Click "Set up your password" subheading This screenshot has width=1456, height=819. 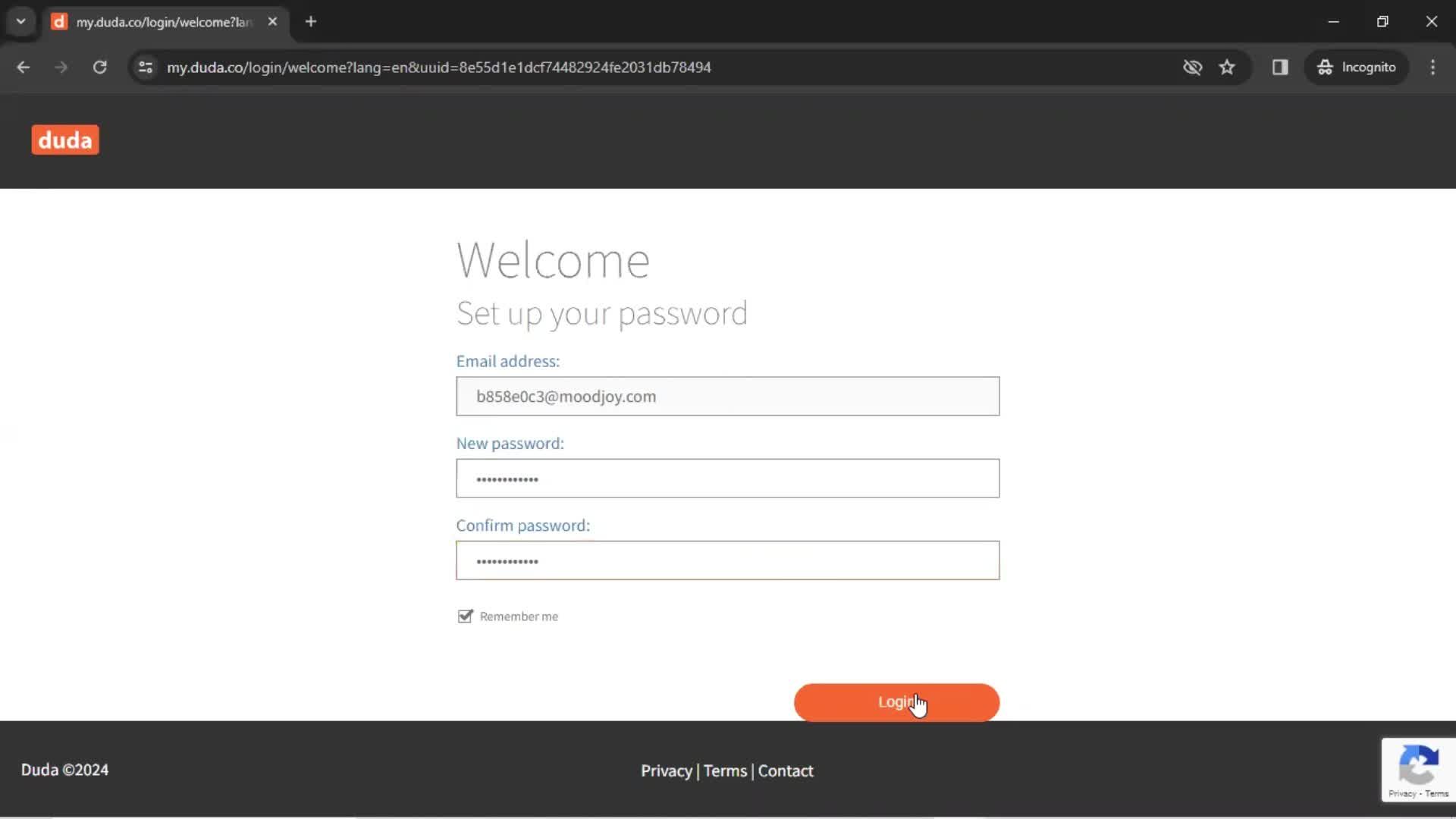(602, 313)
